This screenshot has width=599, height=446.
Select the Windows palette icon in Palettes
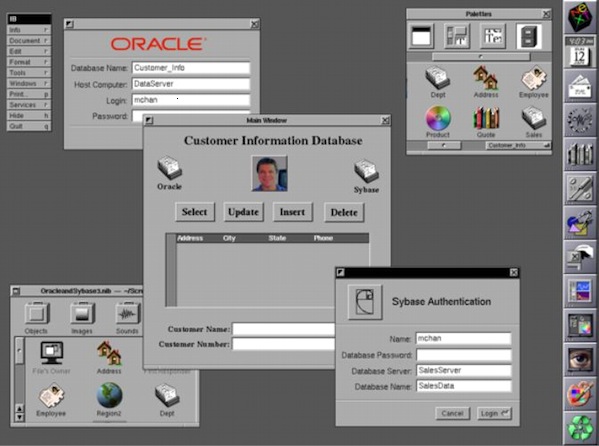pyautogui.click(x=421, y=36)
